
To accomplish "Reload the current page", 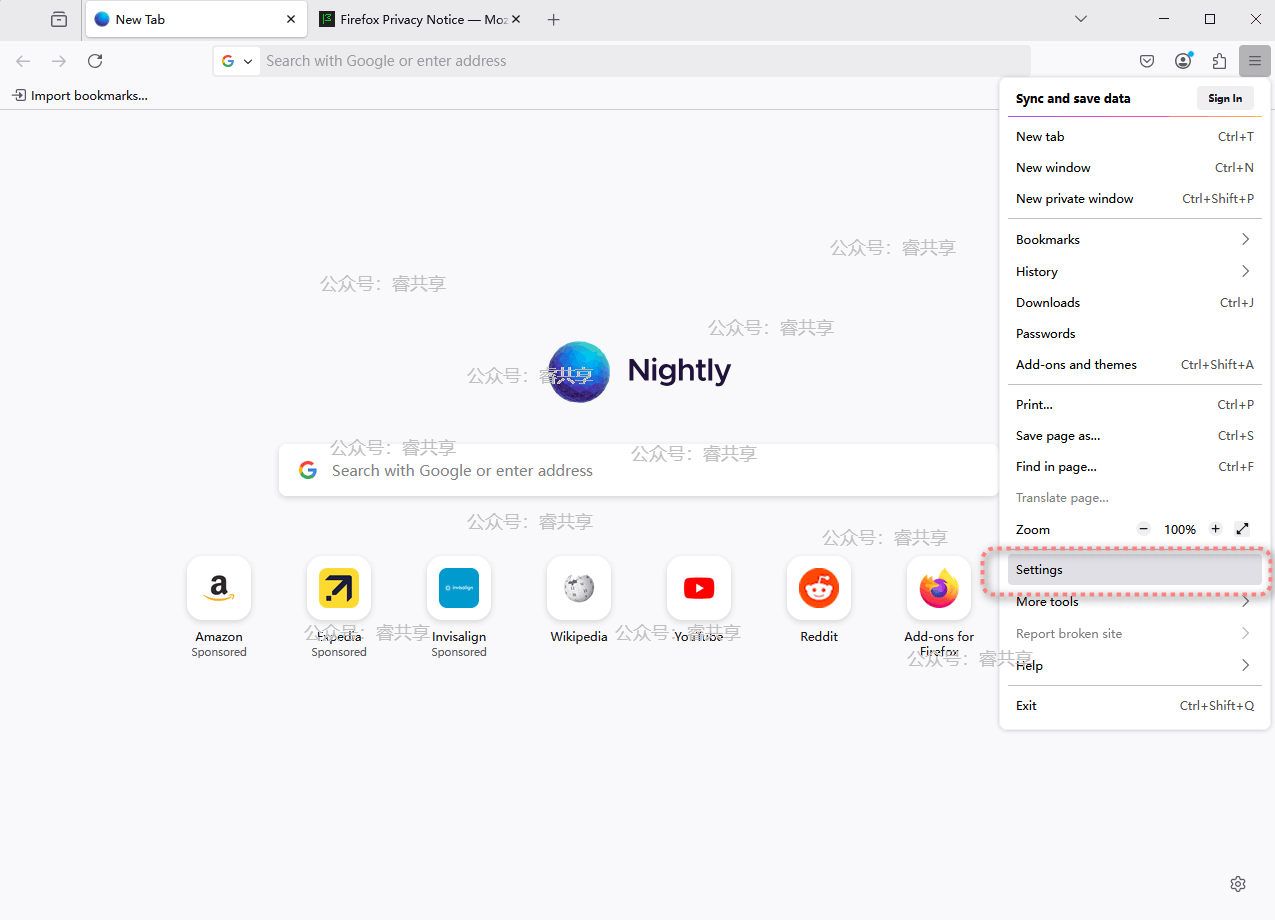I will 95,61.
